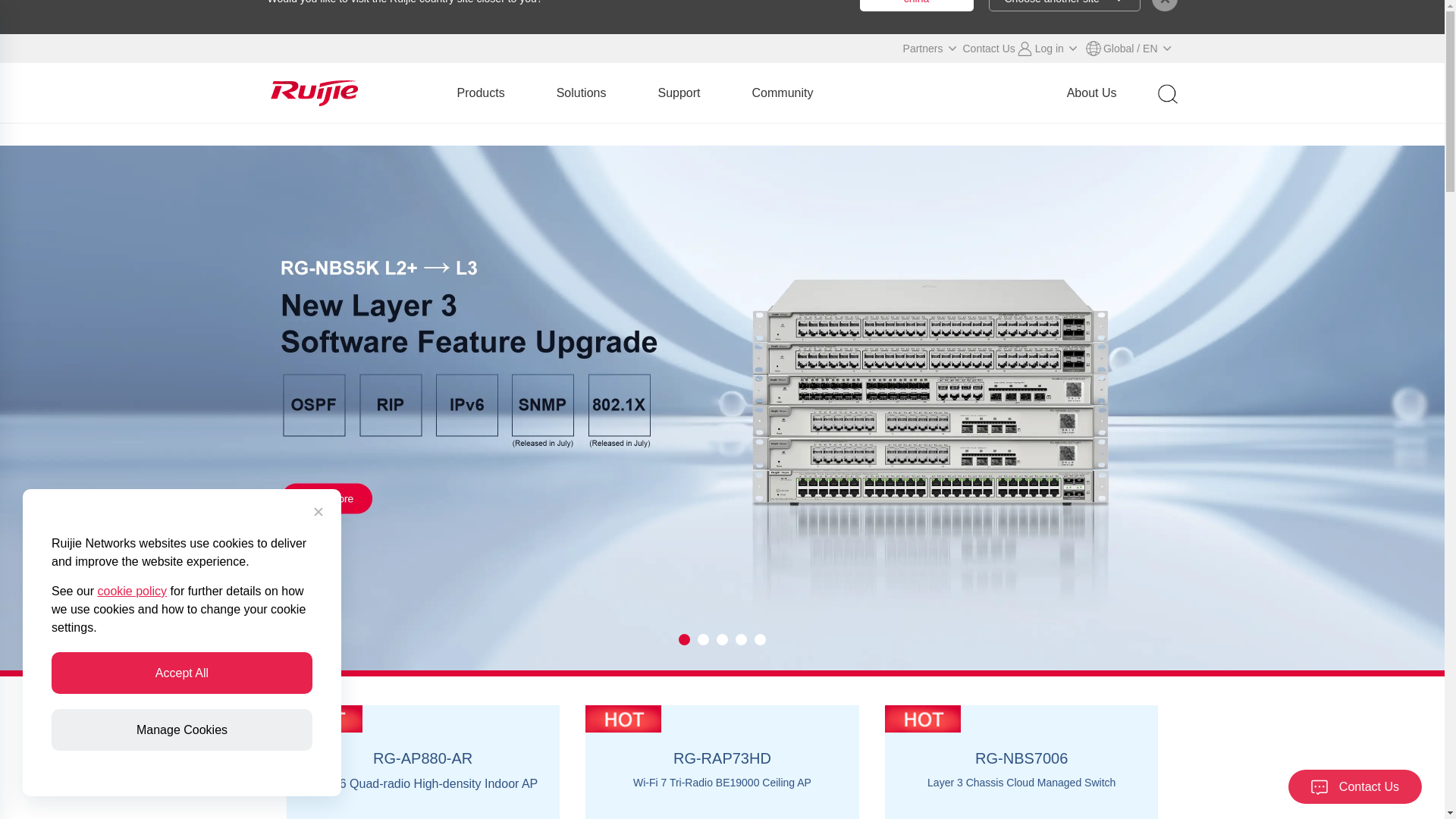Dismiss the country site banner
The height and width of the screenshot is (819, 1456).
[x=1164, y=4]
